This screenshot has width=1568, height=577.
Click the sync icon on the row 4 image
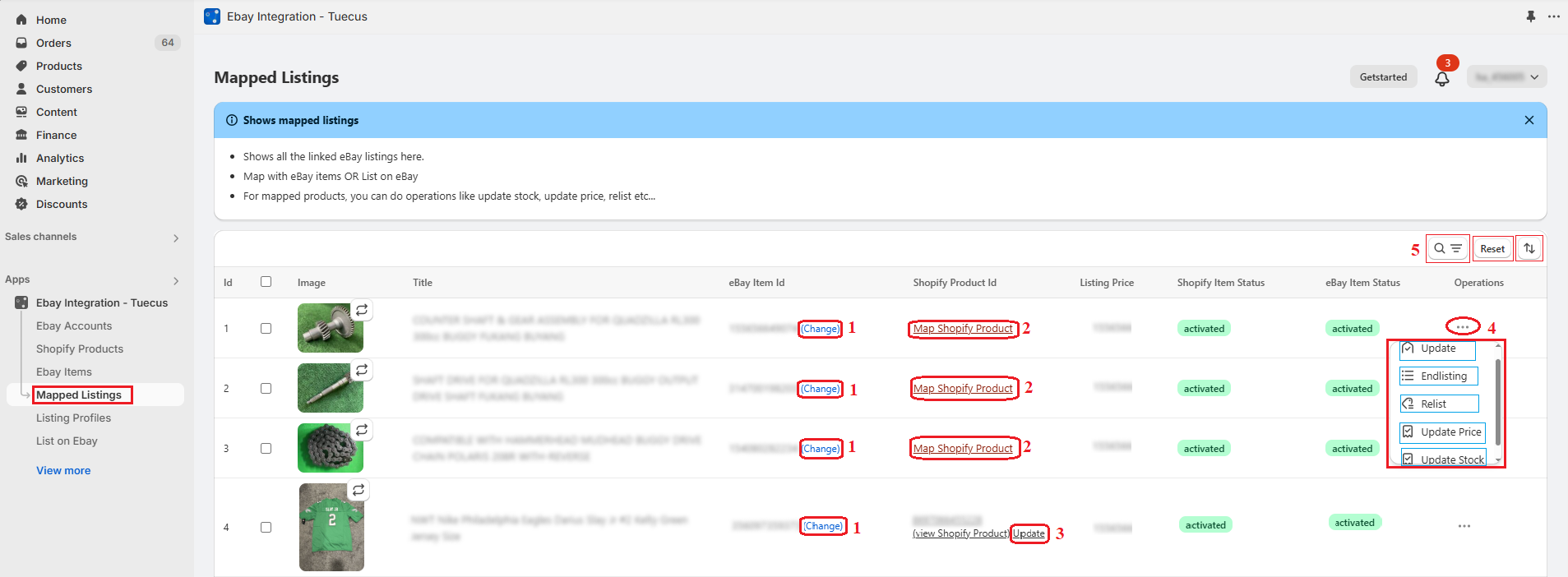[358, 490]
